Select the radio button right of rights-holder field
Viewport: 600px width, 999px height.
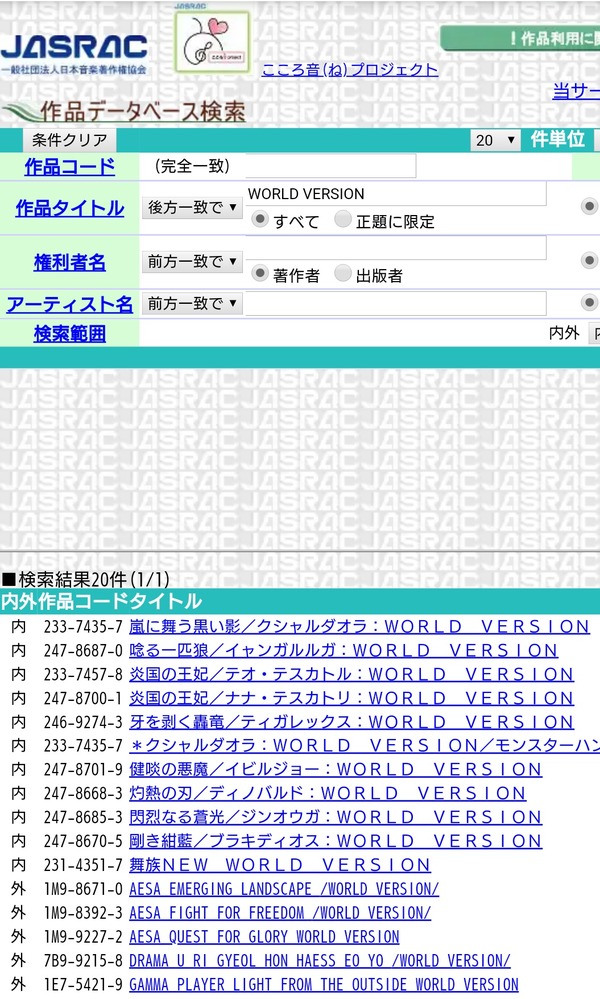589,260
